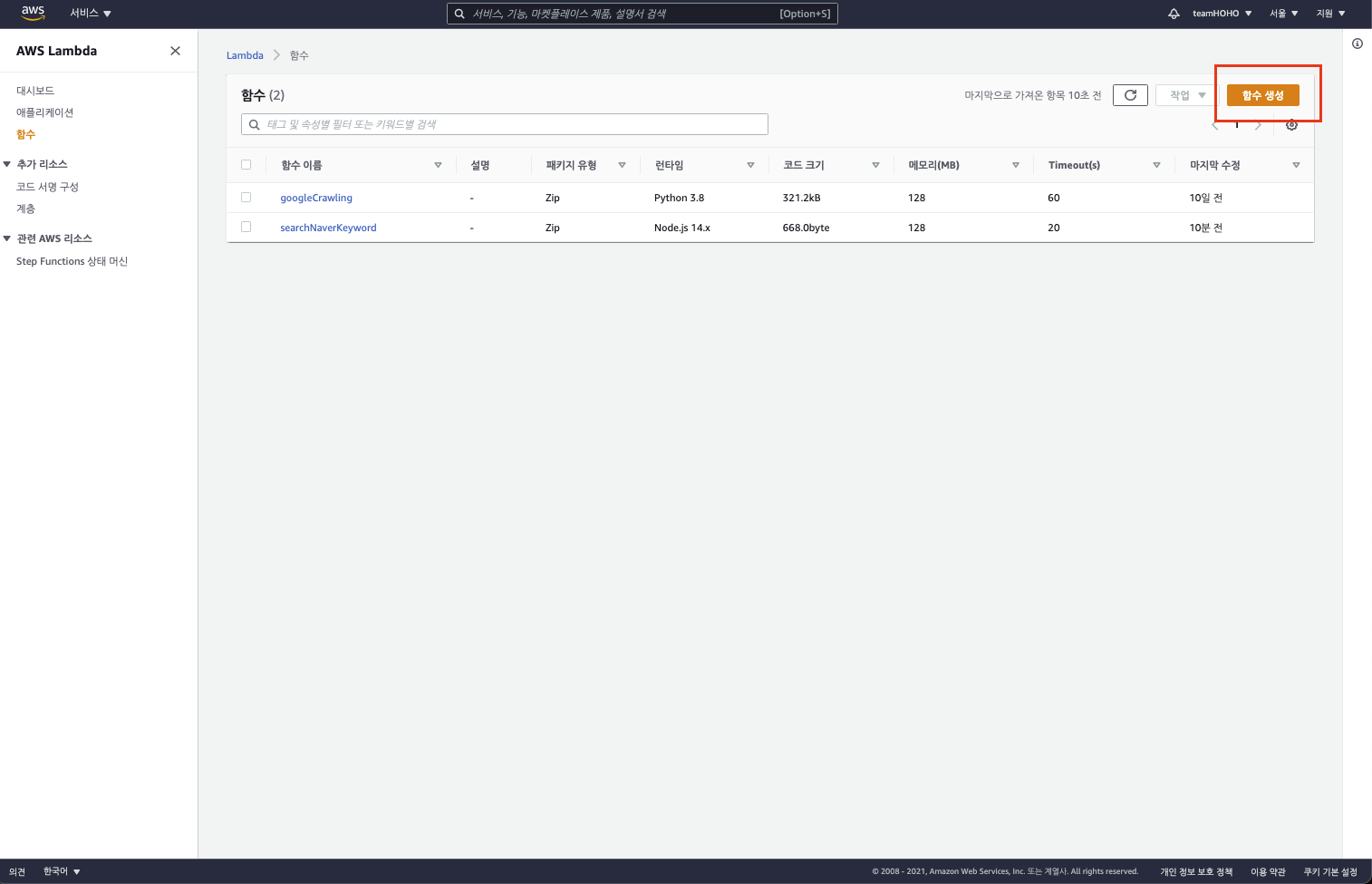Sort by last modified column arrow

pos(1296,165)
